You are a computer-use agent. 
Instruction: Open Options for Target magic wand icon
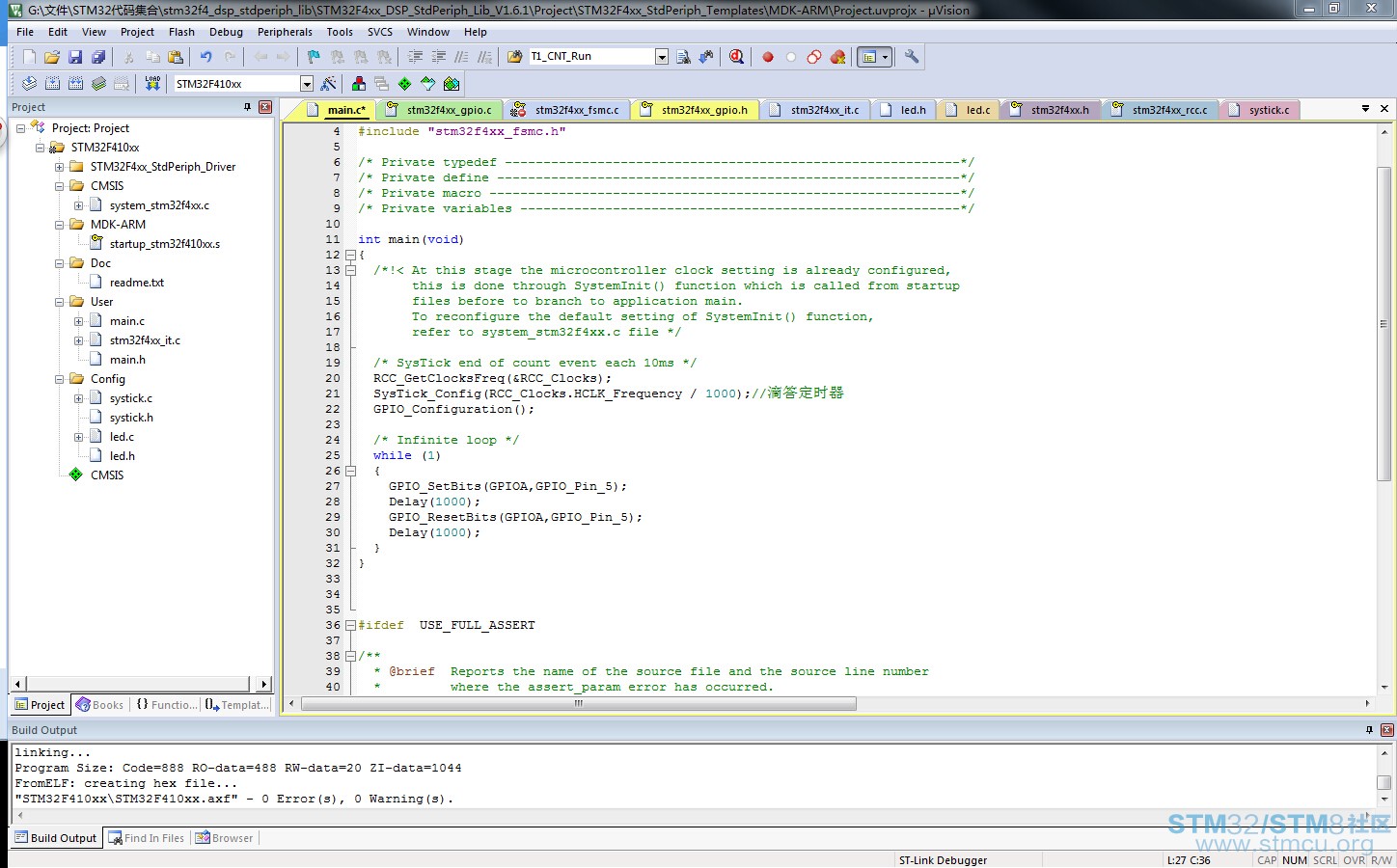pyautogui.click(x=328, y=84)
